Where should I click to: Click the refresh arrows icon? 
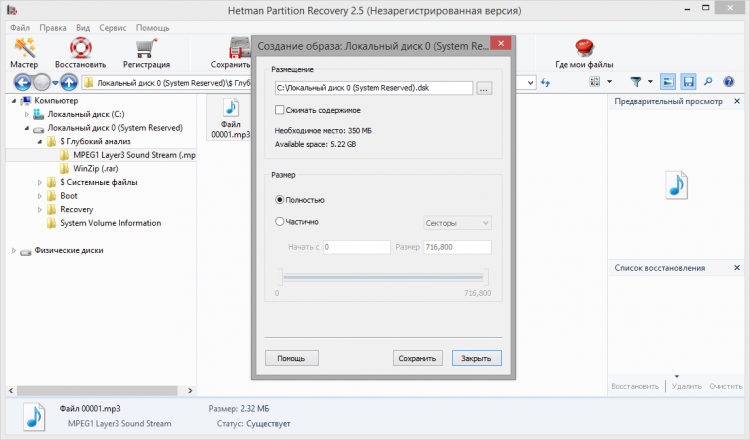pyautogui.click(x=546, y=83)
